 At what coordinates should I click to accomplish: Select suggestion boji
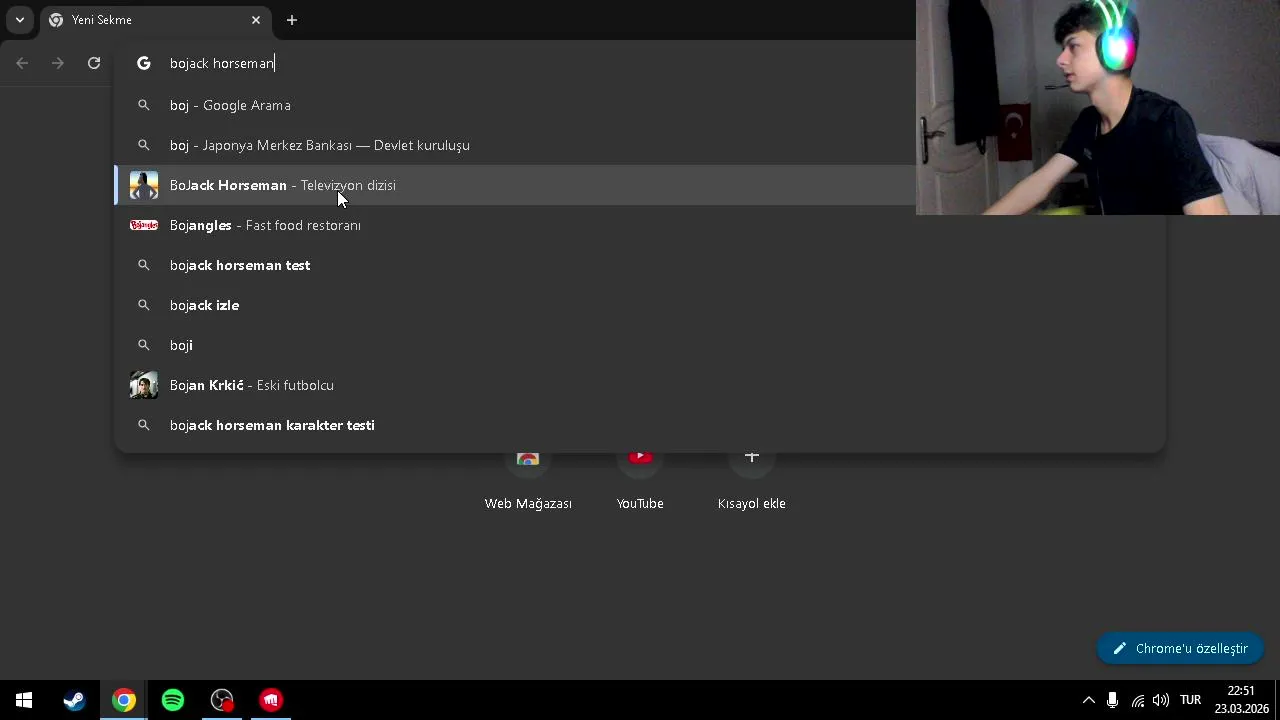[640, 345]
